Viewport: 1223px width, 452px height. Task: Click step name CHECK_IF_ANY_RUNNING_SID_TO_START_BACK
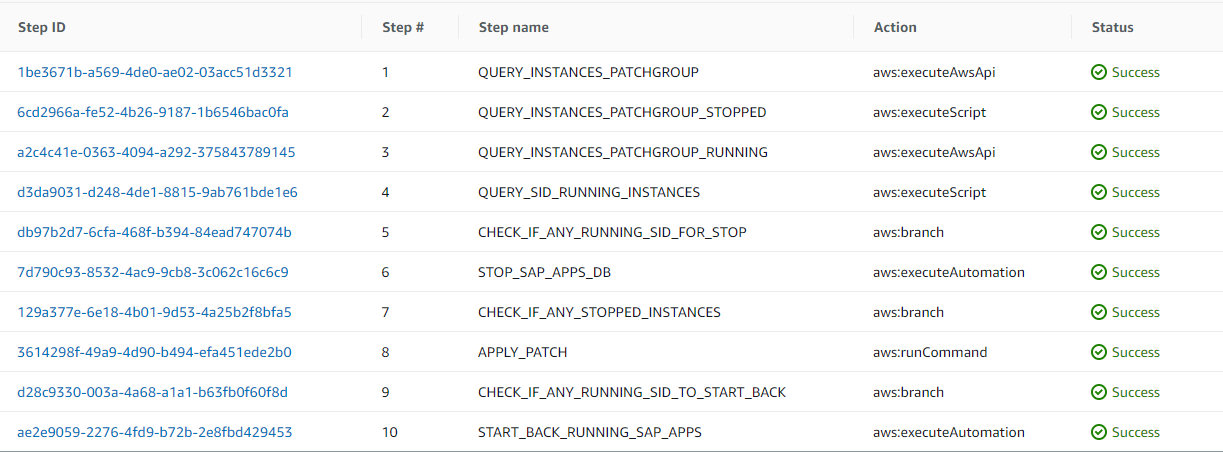tap(632, 392)
